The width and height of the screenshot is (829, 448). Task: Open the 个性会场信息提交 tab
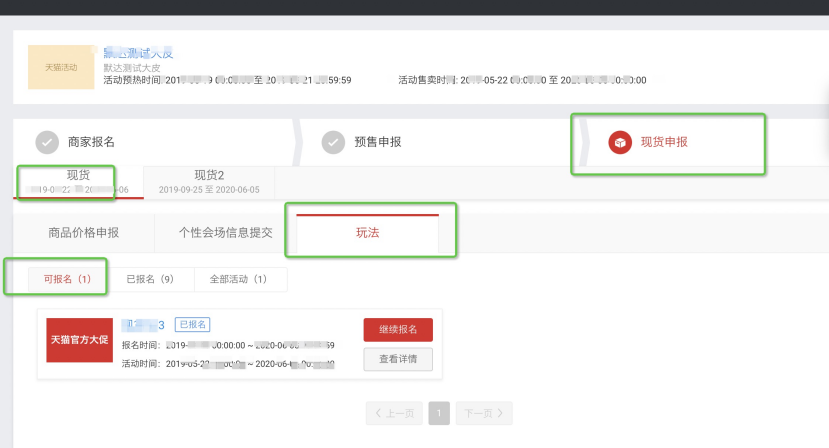(225, 233)
